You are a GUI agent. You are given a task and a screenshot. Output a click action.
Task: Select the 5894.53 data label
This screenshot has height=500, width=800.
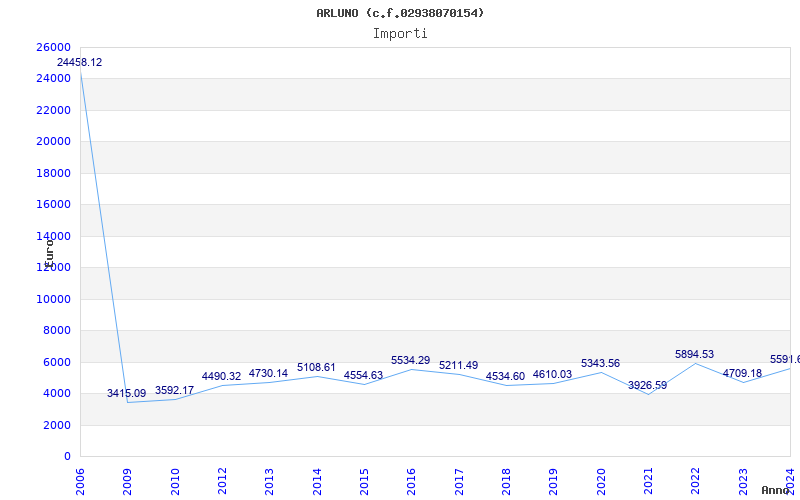(694, 355)
